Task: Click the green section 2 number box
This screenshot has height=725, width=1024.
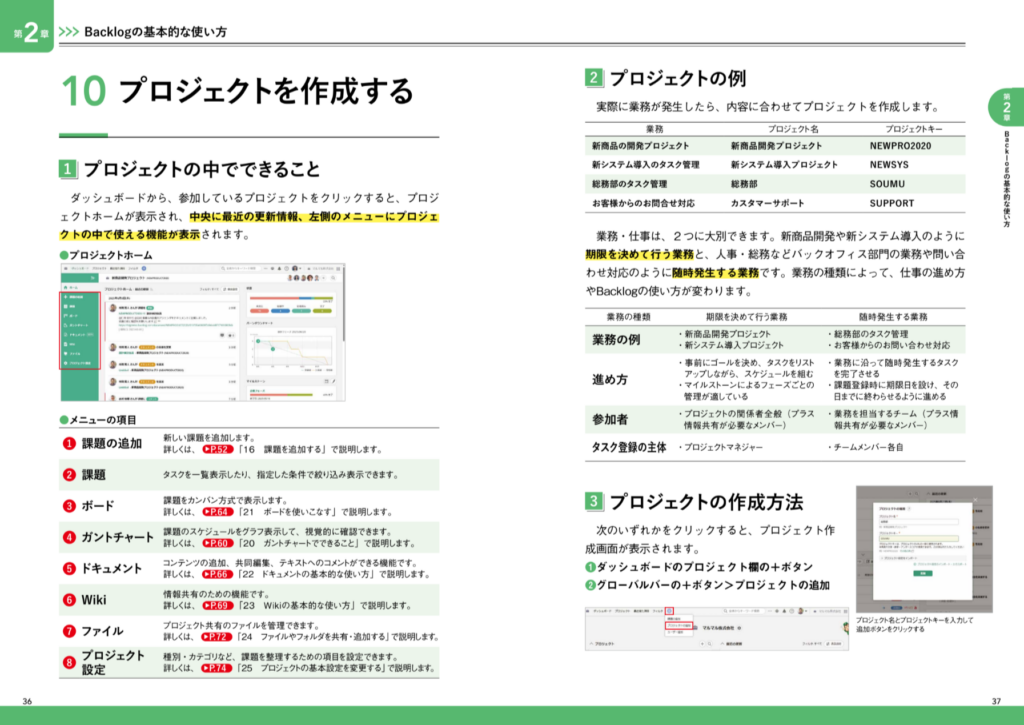Action: [x=594, y=78]
